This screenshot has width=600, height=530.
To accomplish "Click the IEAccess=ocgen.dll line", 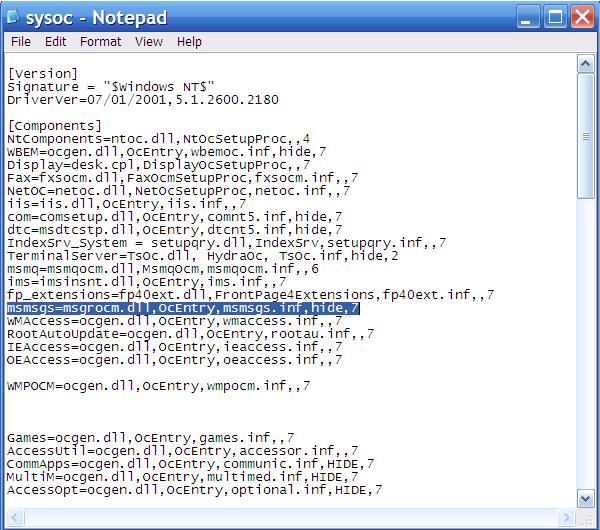I will [x=174, y=347].
